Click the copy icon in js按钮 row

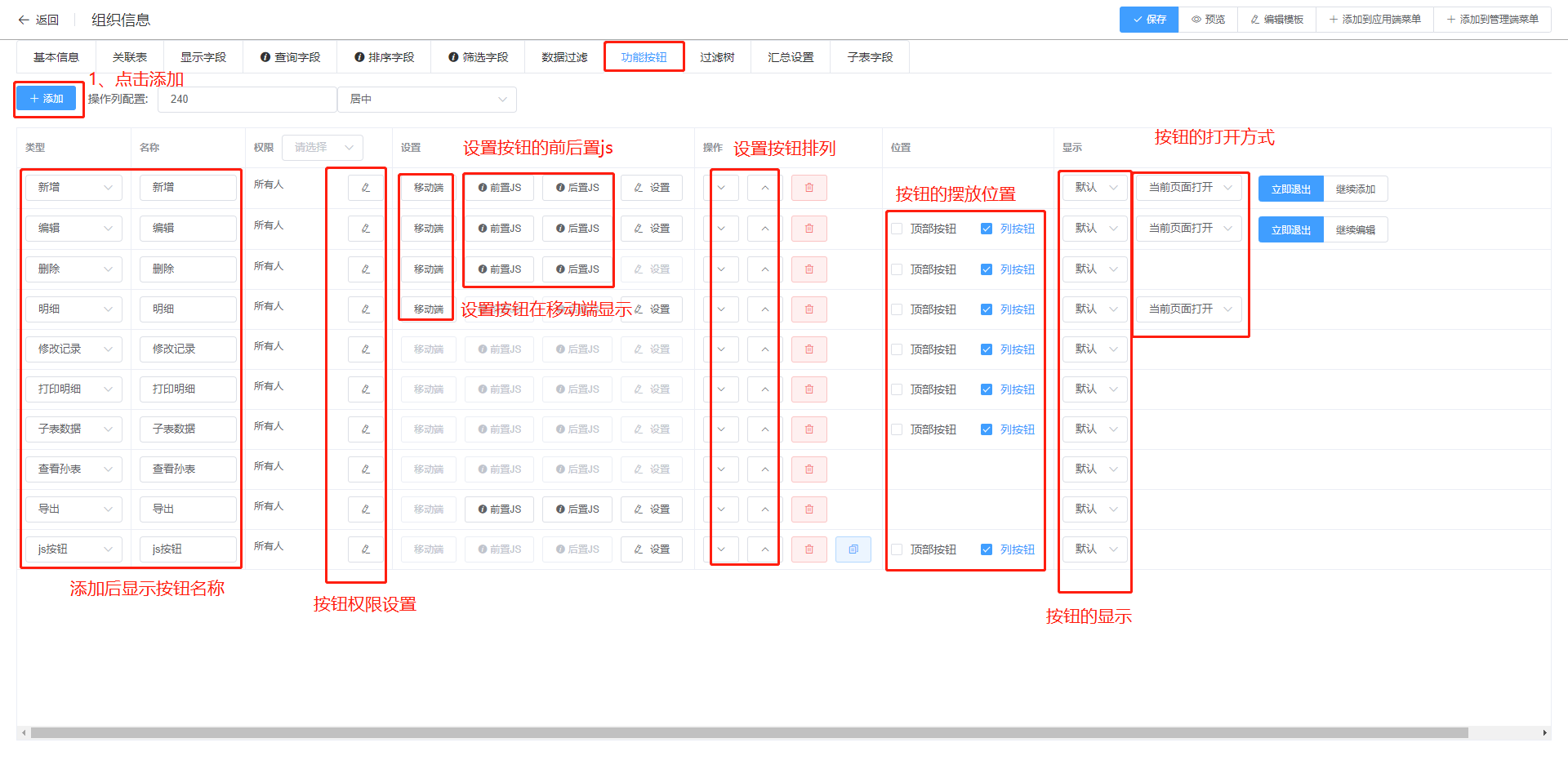pyautogui.click(x=853, y=549)
